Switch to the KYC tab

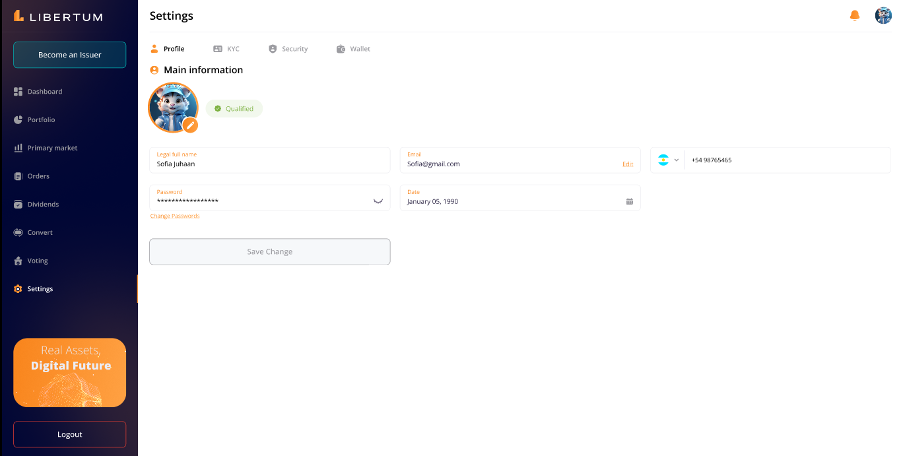click(226, 49)
